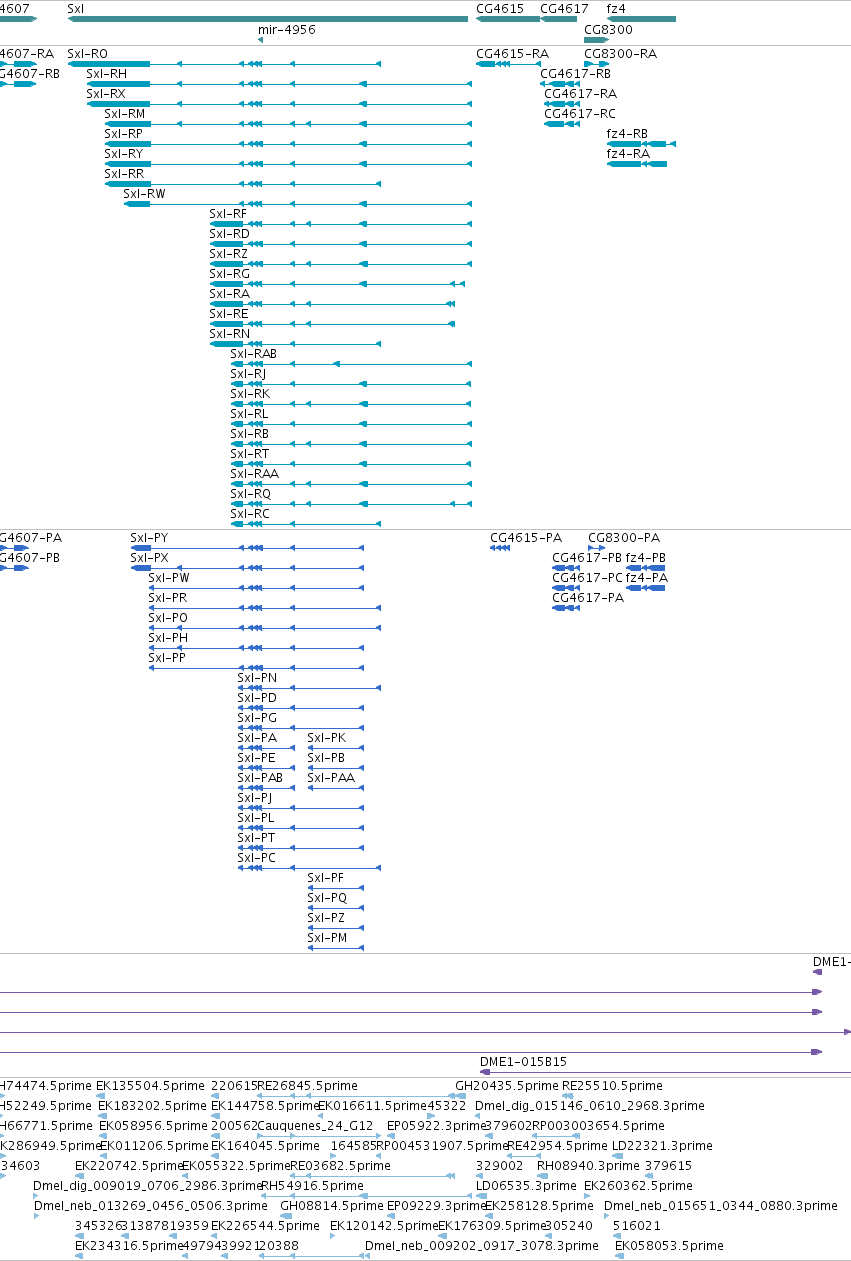Screen dimensions: 851x1261
Task: Click the Sxl-RM transcript label
Action: (125, 114)
